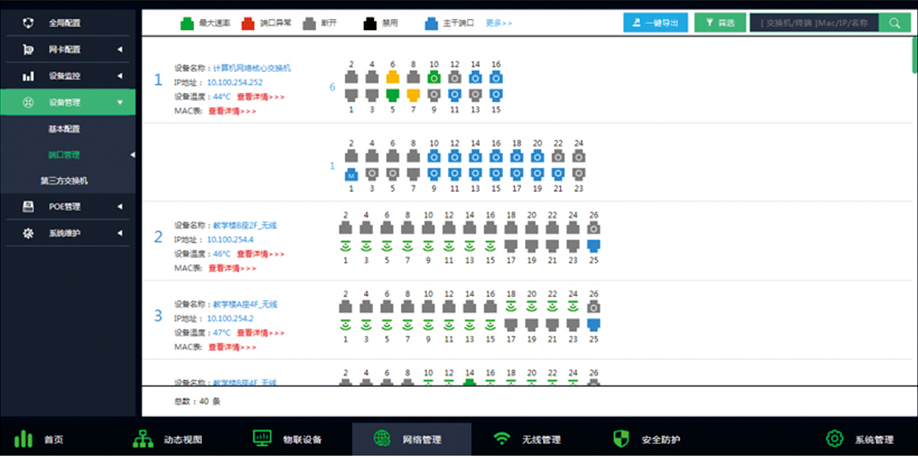Select blue port 25 on 教学楼A座4F_无线
918x458 pixels.
tap(594, 325)
